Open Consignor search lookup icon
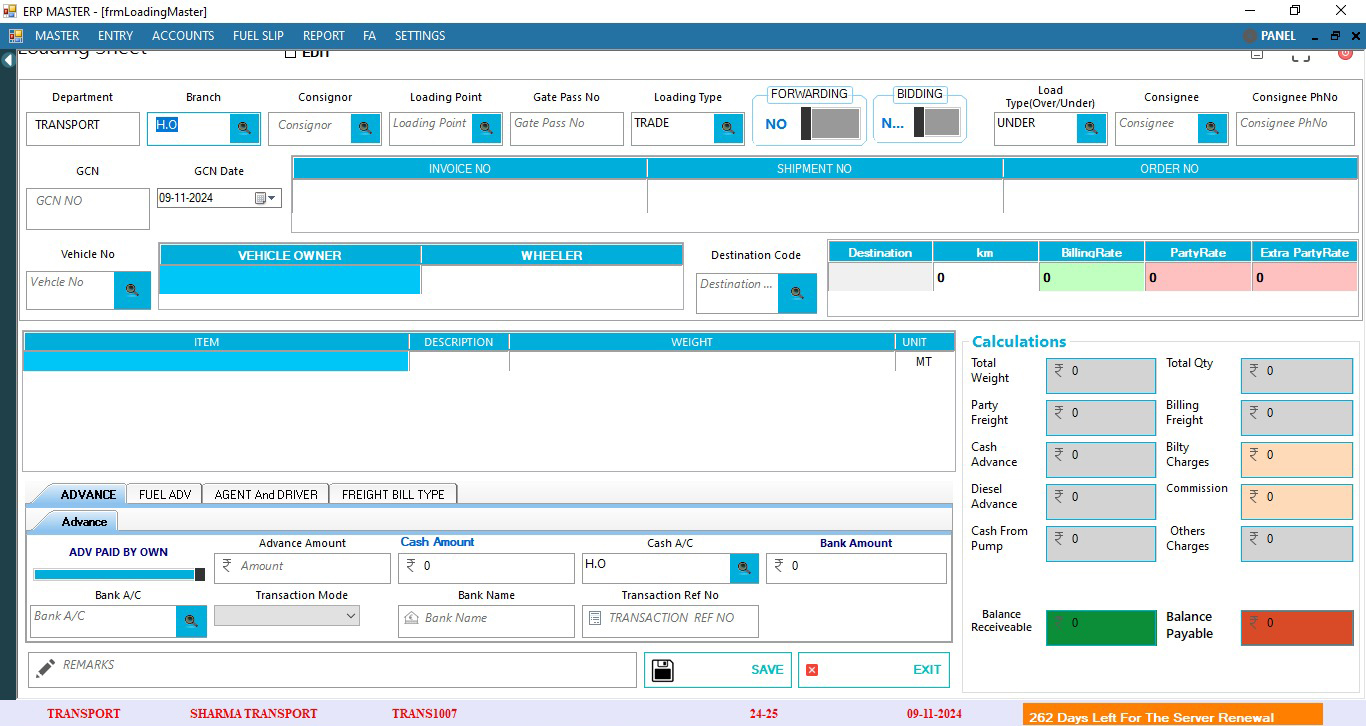This screenshot has height=726, width=1366. pyautogui.click(x=365, y=128)
